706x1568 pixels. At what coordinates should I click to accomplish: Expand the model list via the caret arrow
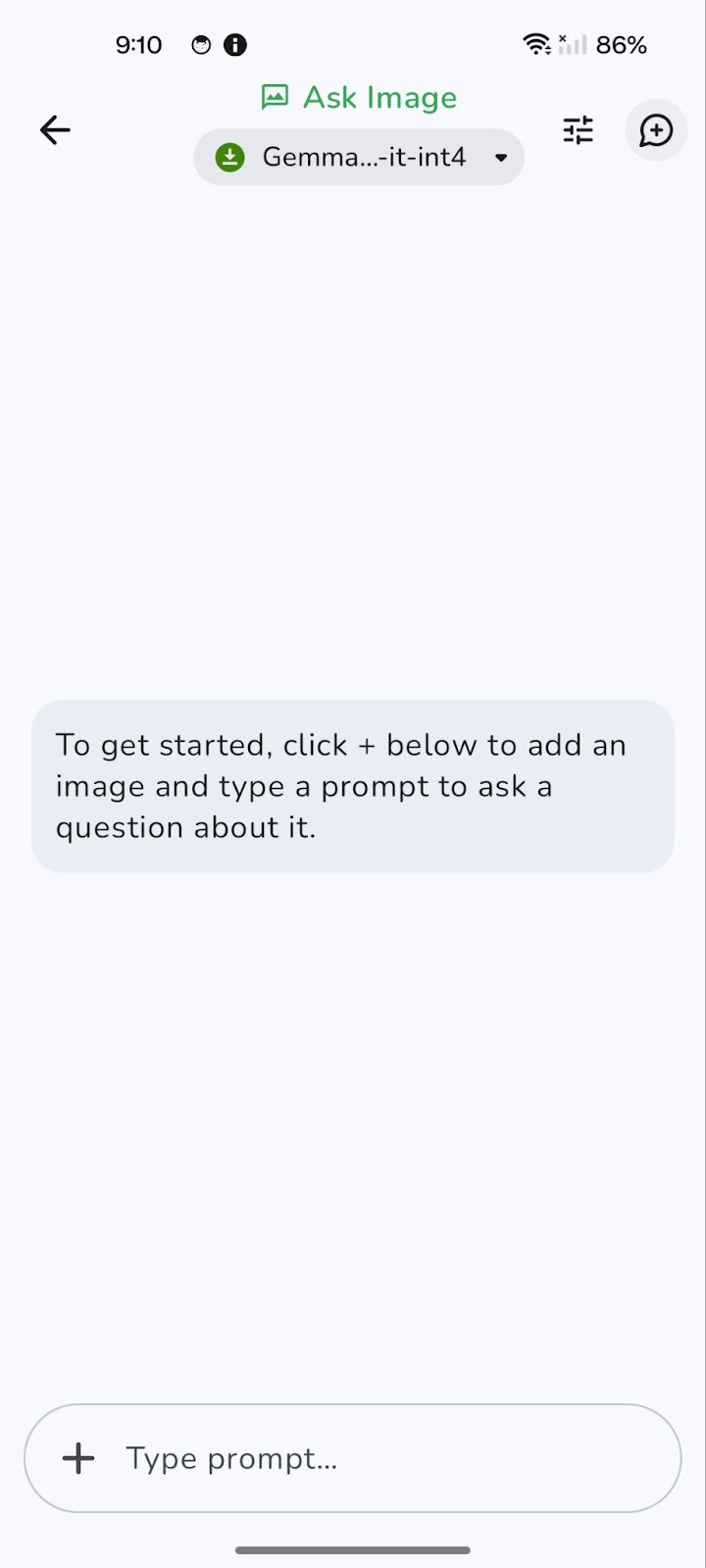(x=501, y=158)
